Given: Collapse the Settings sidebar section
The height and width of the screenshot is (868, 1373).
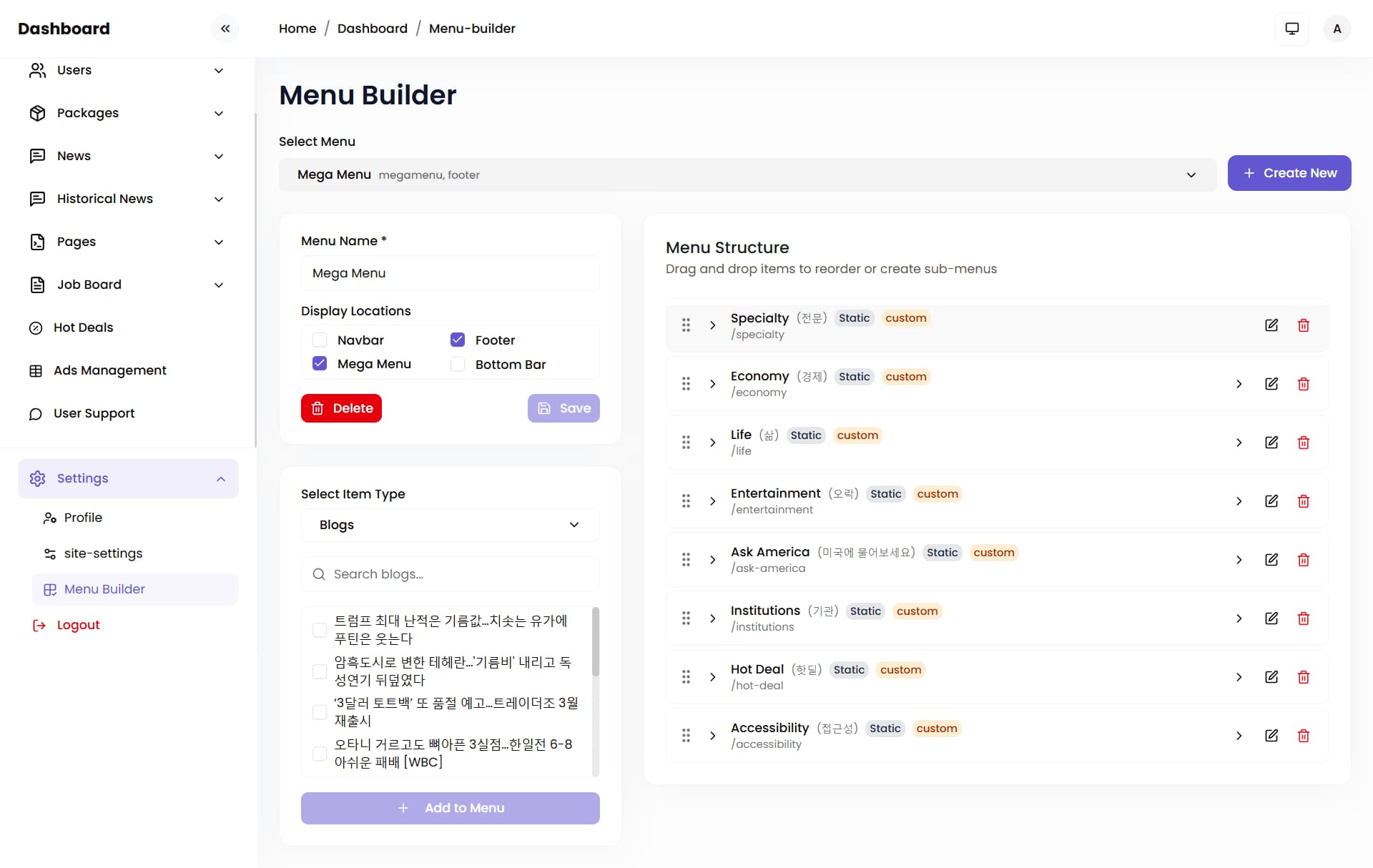Looking at the screenshot, I should [128, 478].
